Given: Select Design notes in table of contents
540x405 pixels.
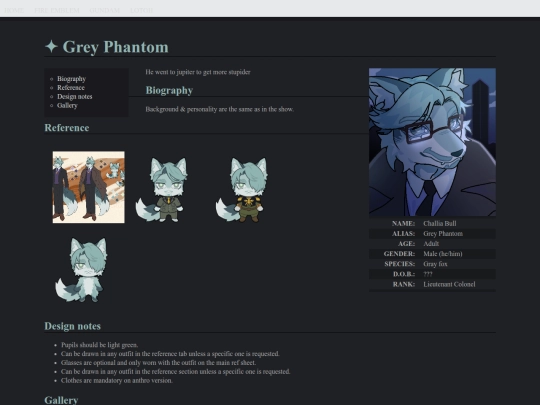Looking at the screenshot, I should [x=75, y=97].
